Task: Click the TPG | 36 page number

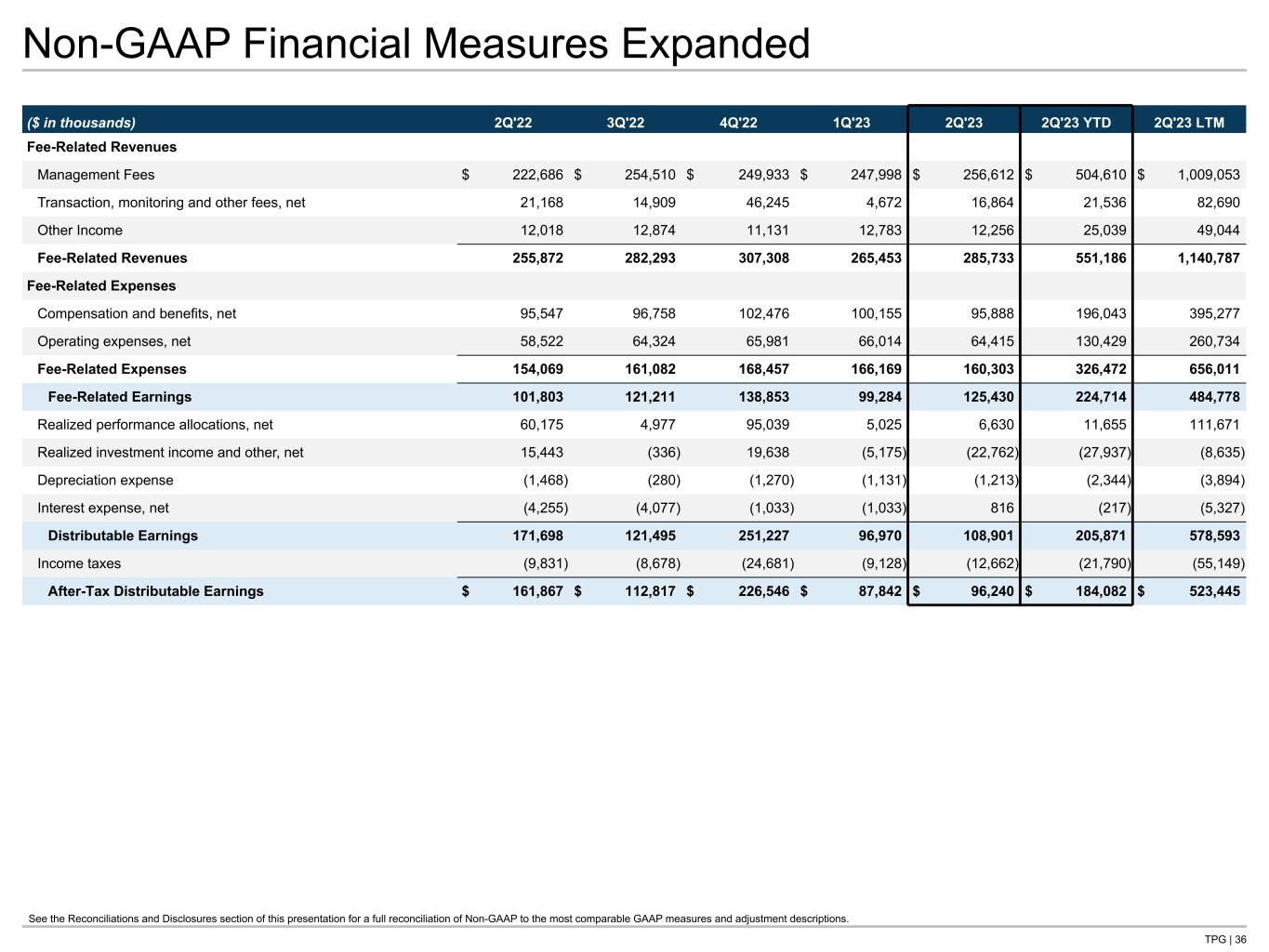Action: coord(1224,939)
